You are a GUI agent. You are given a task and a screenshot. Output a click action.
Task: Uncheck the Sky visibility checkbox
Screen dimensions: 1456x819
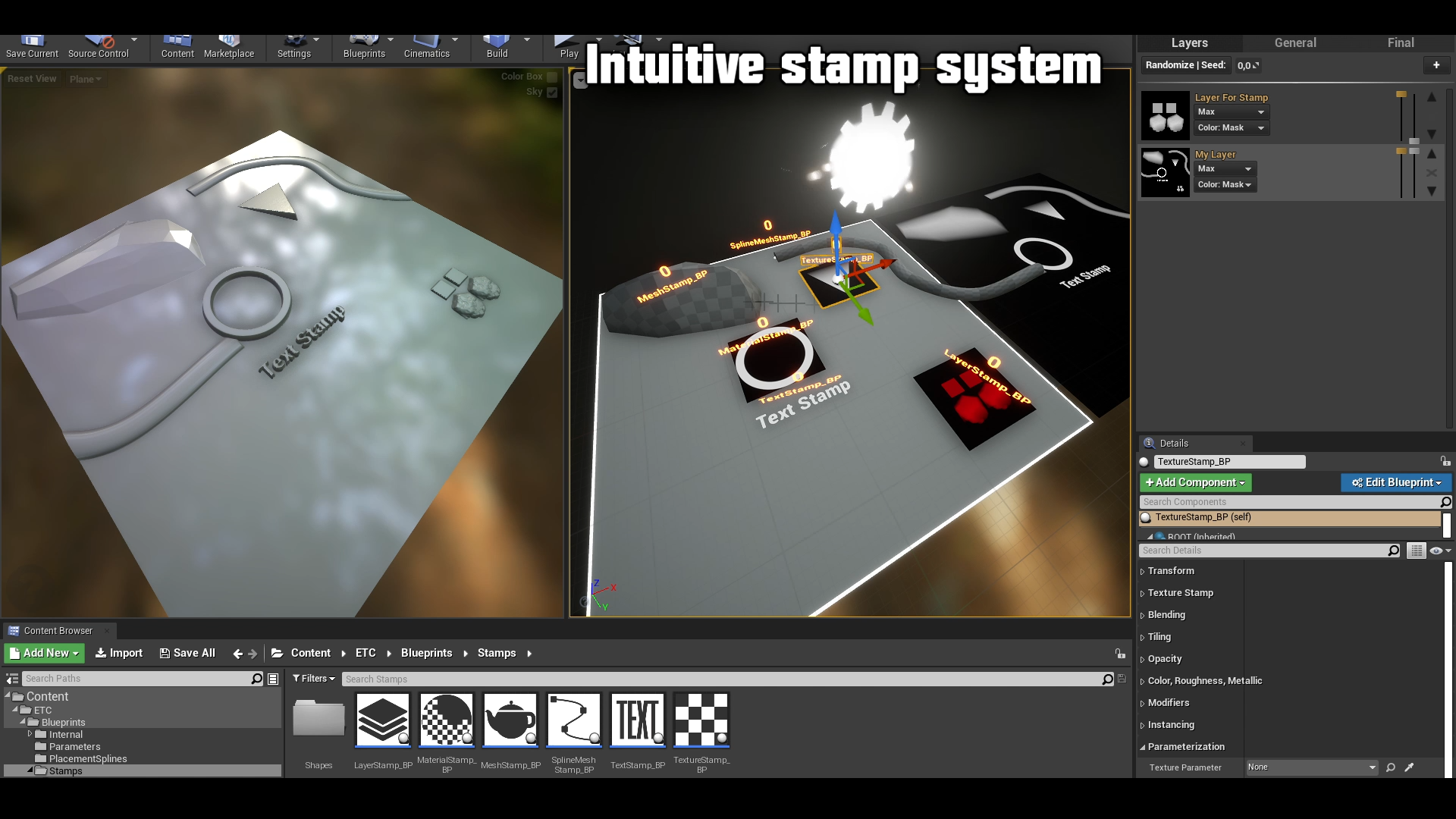click(x=553, y=92)
